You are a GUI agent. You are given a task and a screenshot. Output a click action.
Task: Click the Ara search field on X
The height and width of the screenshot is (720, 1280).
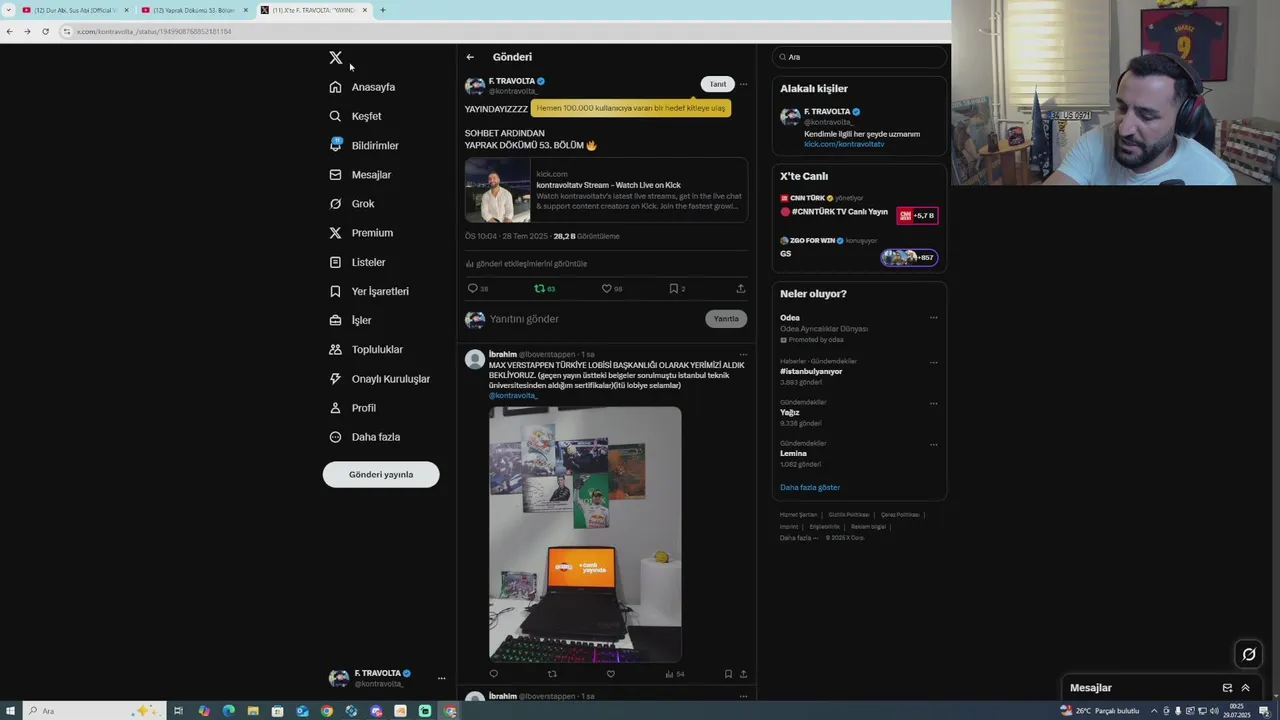pos(860,57)
